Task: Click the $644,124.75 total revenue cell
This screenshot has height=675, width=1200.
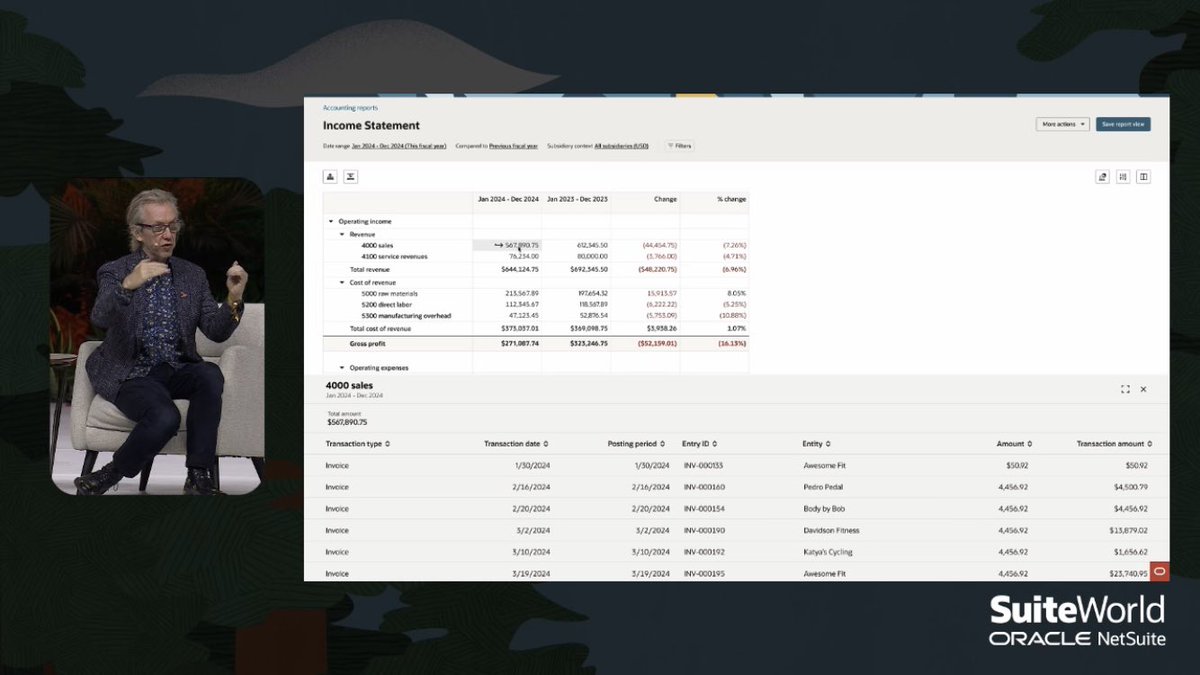Action: pyautogui.click(x=518, y=269)
